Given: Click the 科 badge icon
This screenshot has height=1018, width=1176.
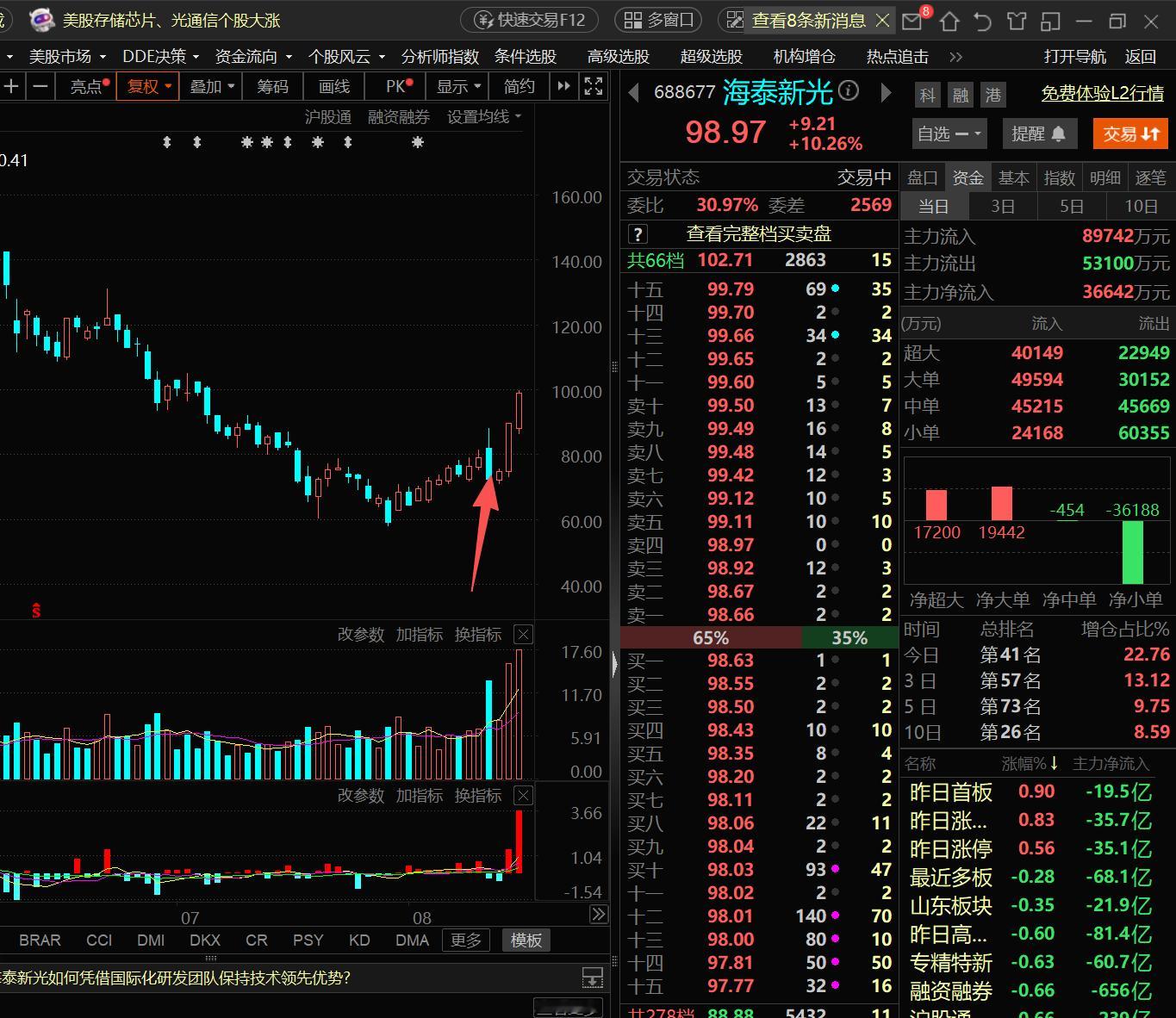Looking at the screenshot, I should click(927, 95).
